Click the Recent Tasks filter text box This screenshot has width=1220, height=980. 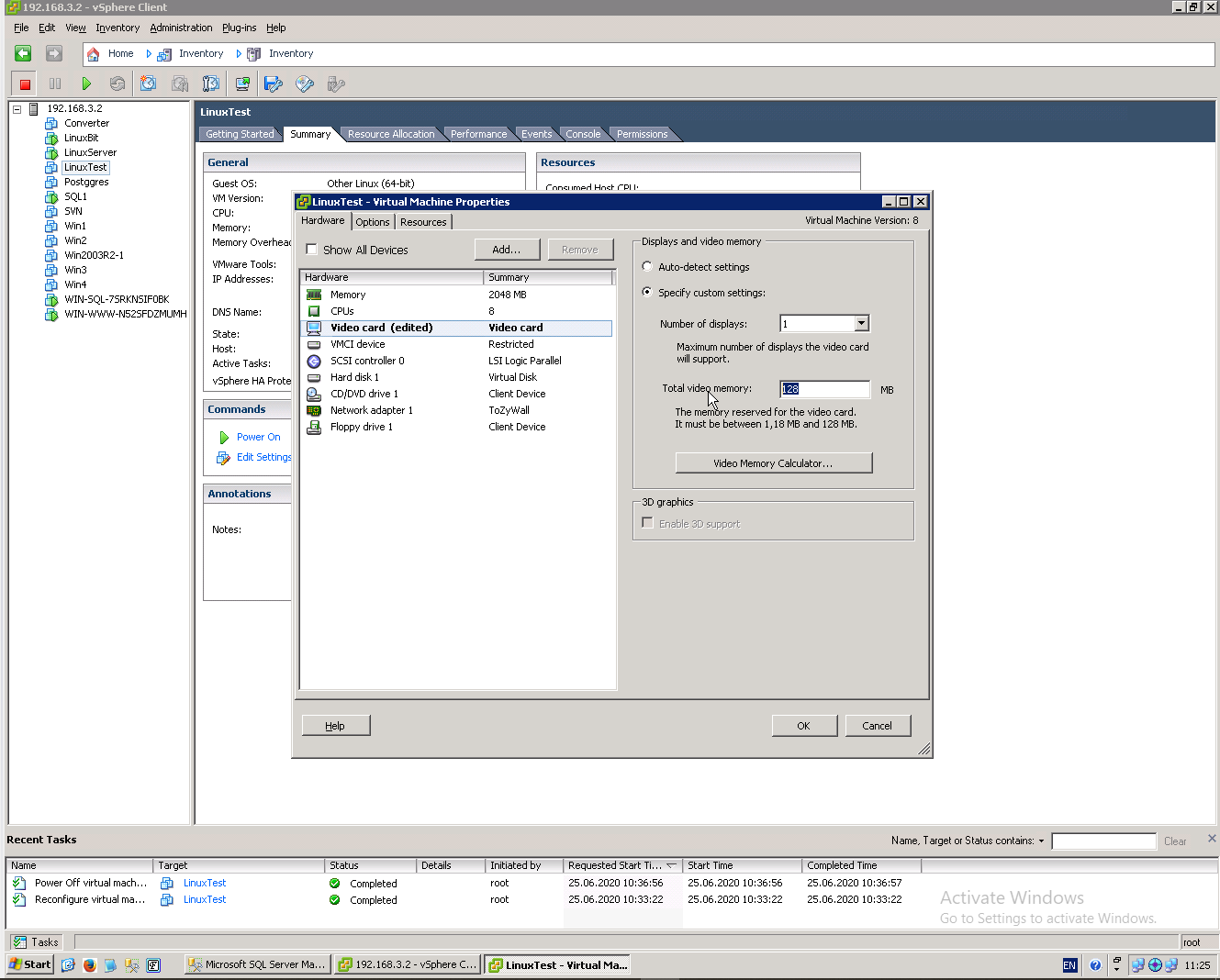tap(1103, 841)
